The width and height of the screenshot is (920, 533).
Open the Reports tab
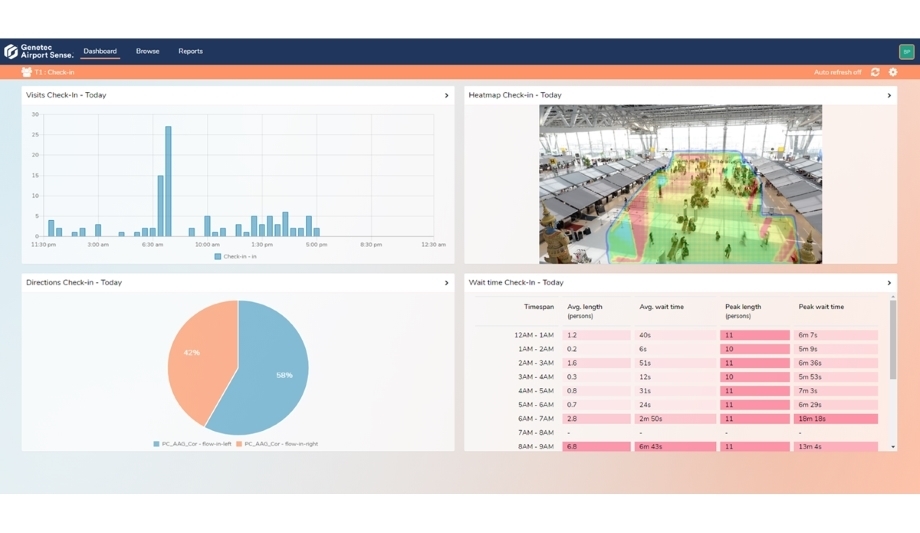[190, 51]
